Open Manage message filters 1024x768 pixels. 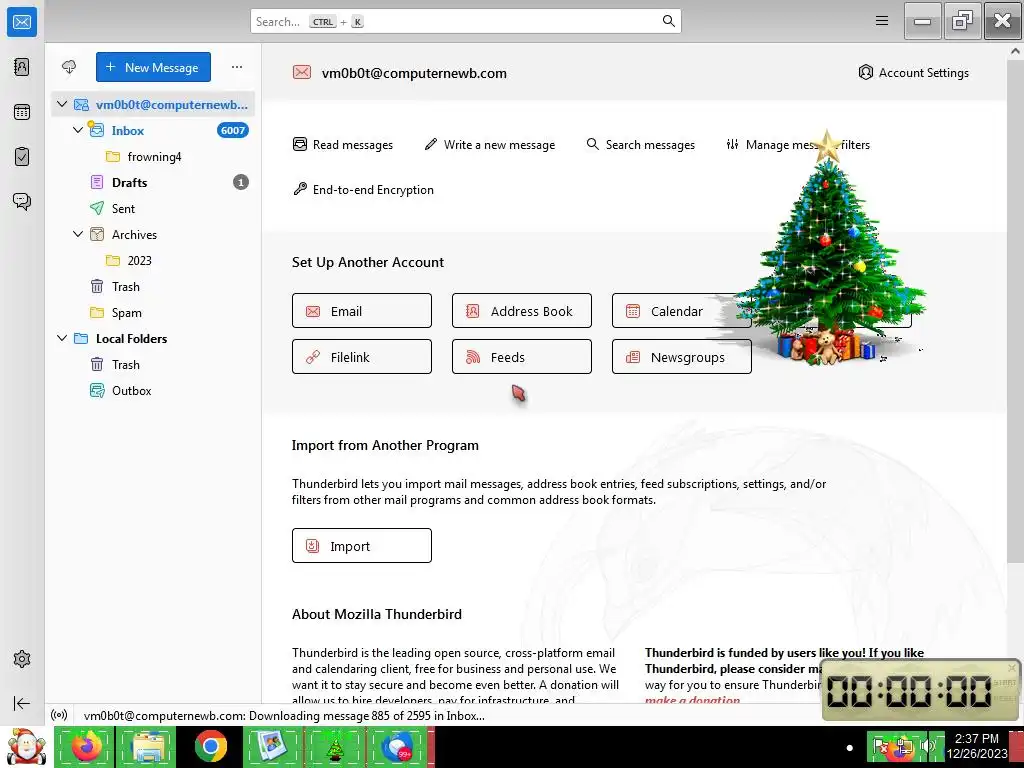point(798,144)
